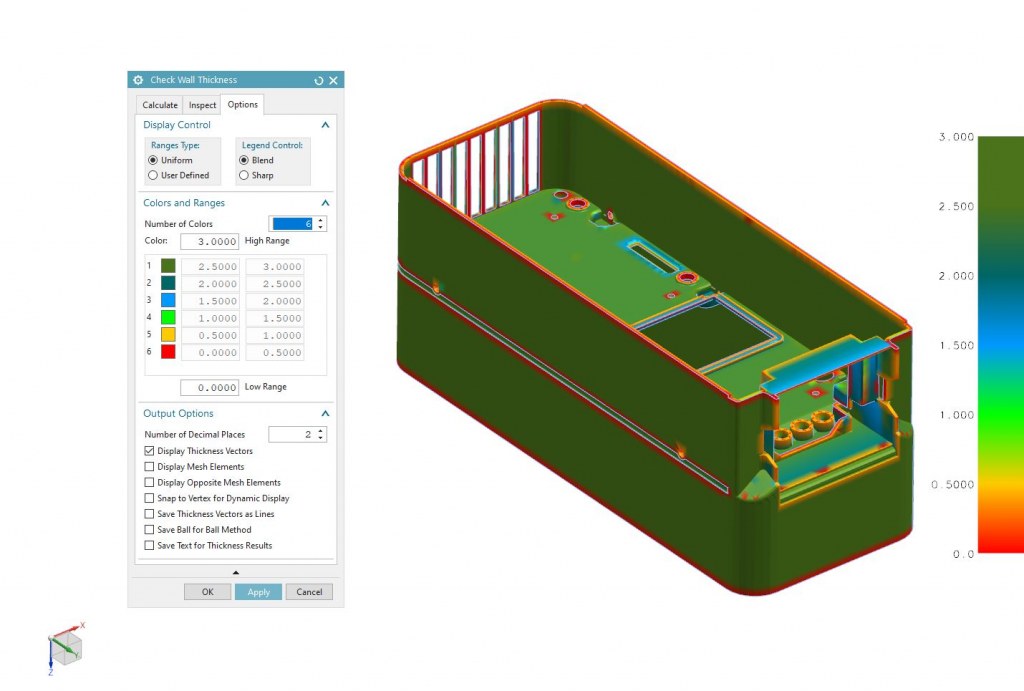Choose the Sharp legend control option
The width and height of the screenshot is (1024, 691).
[x=243, y=175]
